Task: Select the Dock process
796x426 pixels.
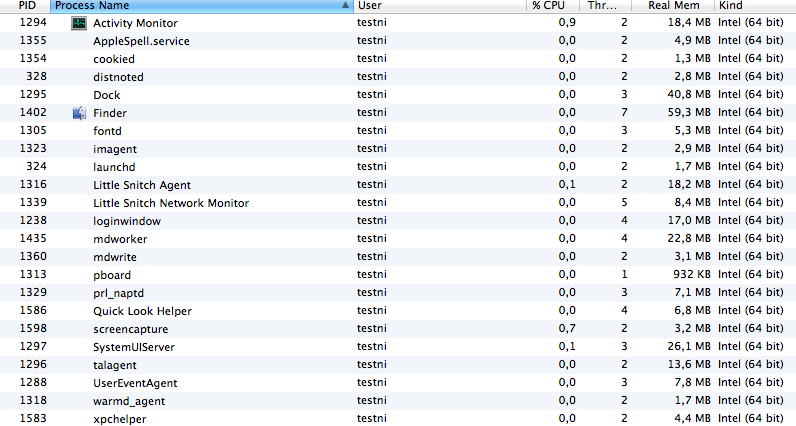Action: 107,95
